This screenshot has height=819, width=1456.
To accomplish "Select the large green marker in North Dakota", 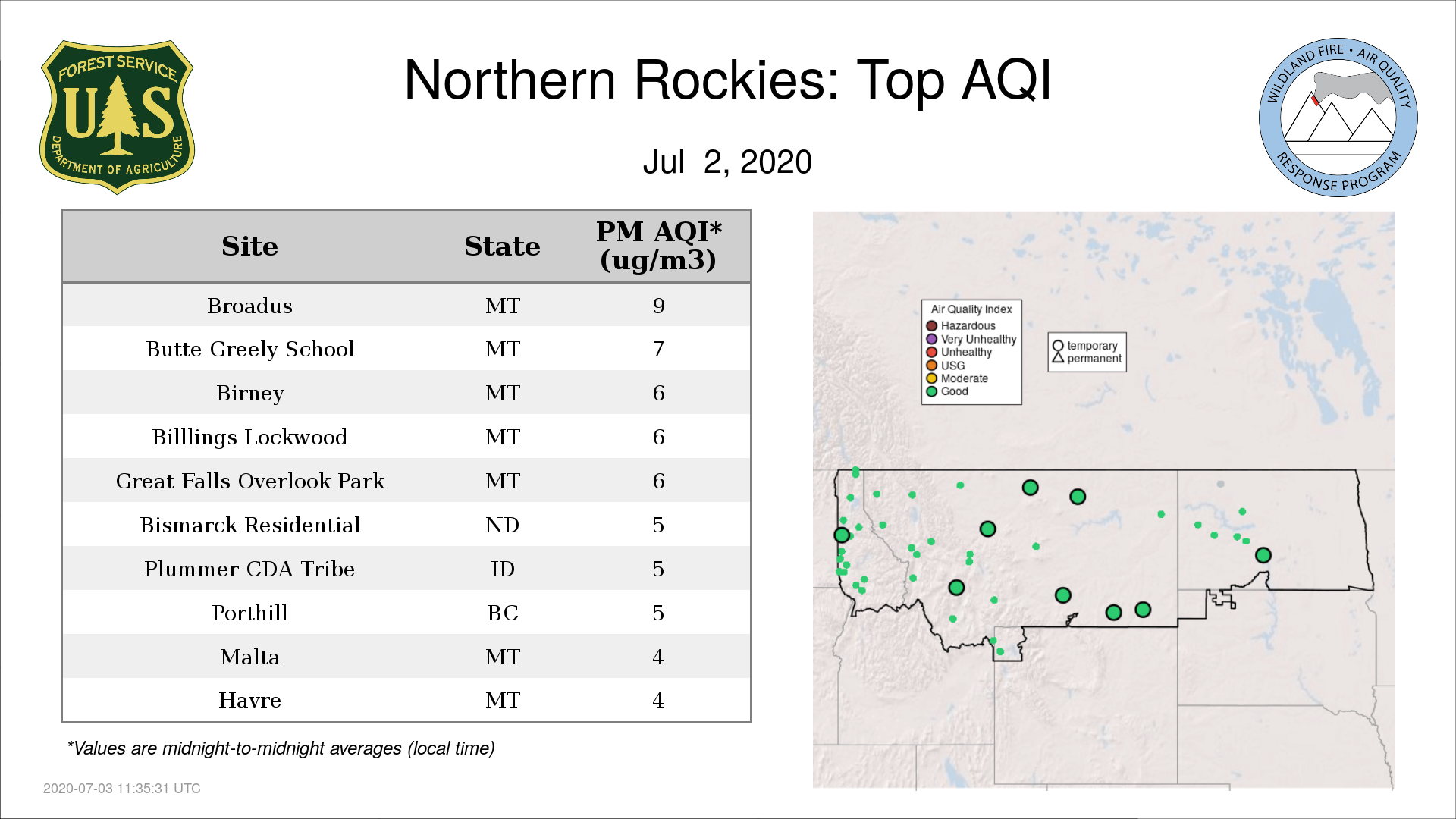I will [1263, 555].
